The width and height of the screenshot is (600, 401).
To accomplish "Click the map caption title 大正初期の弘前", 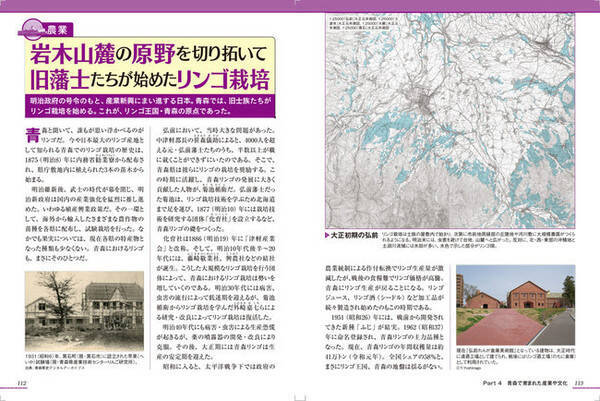I will pyautogui.click(x=354, y=235).
